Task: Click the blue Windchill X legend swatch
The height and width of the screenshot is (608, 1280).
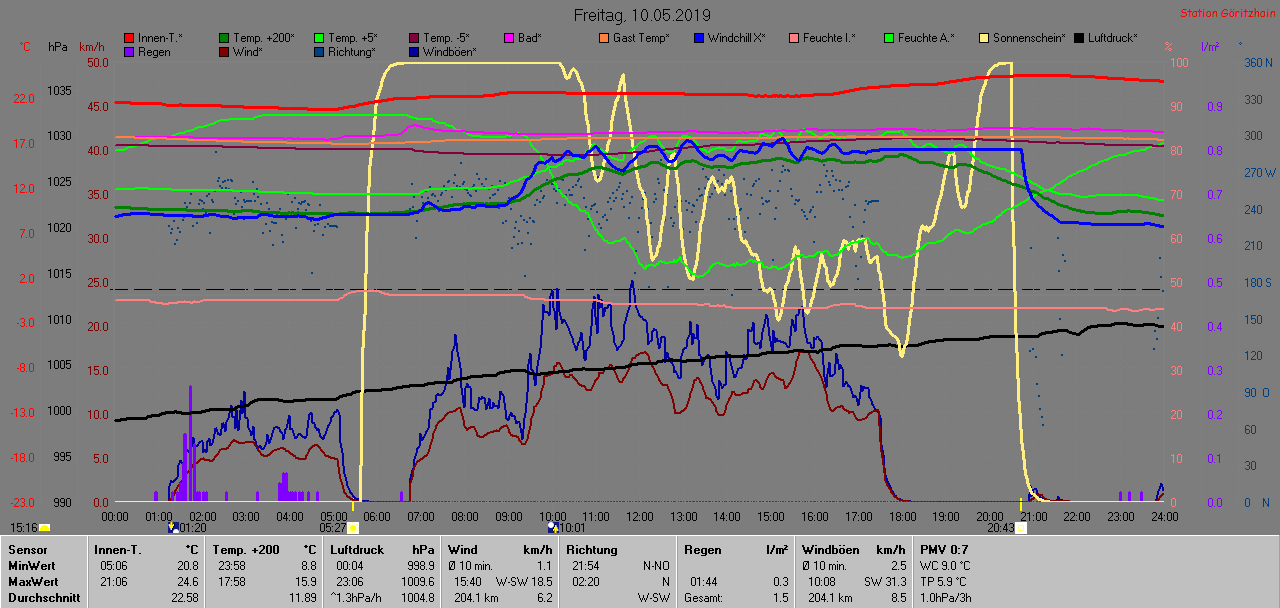Action: tap(699, 38)
